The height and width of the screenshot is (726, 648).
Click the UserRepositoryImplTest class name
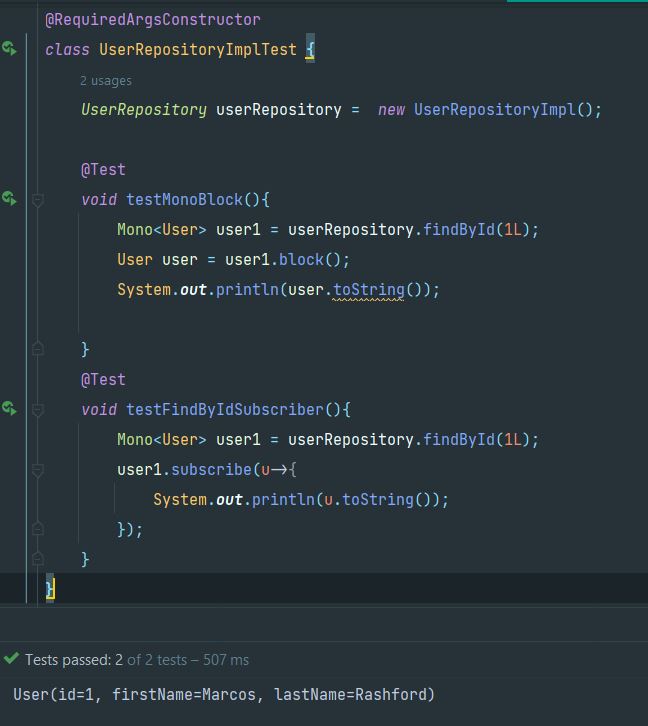coord(198,50)
